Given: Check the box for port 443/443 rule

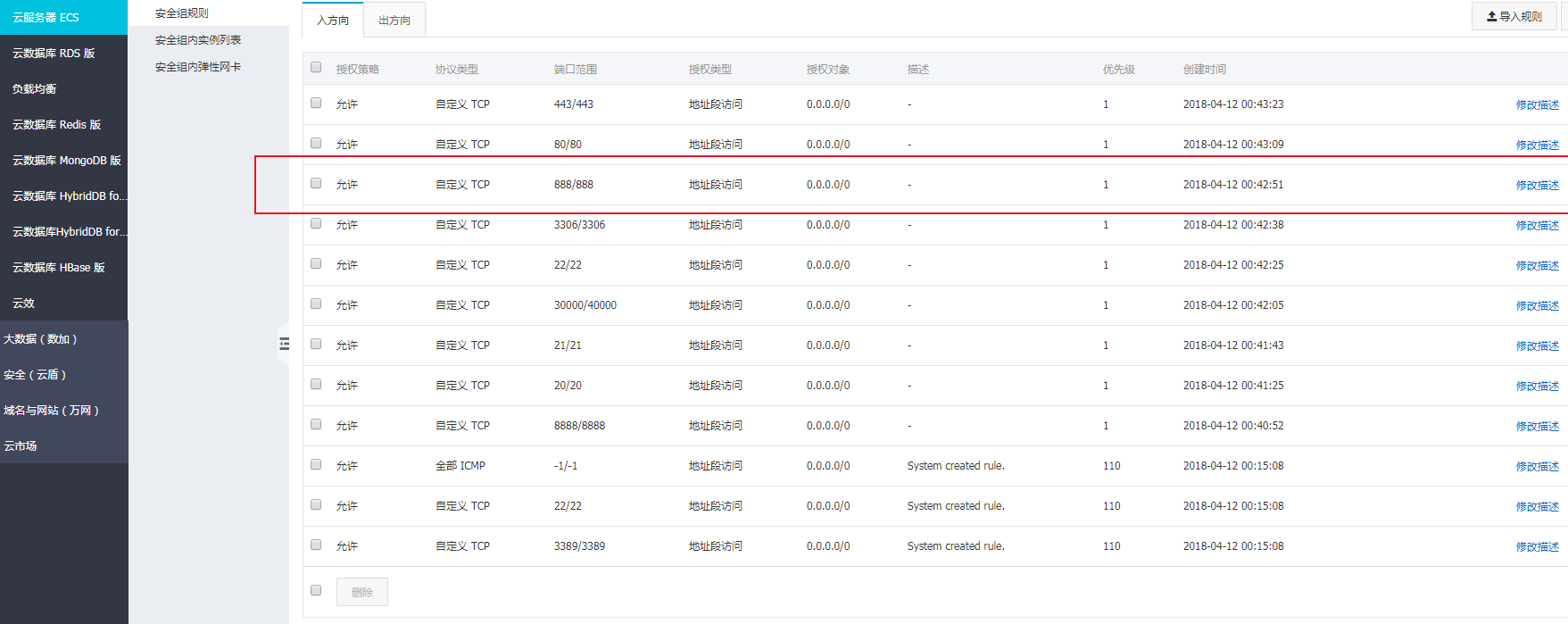Looking at the screenshot, I should [316, 104].
